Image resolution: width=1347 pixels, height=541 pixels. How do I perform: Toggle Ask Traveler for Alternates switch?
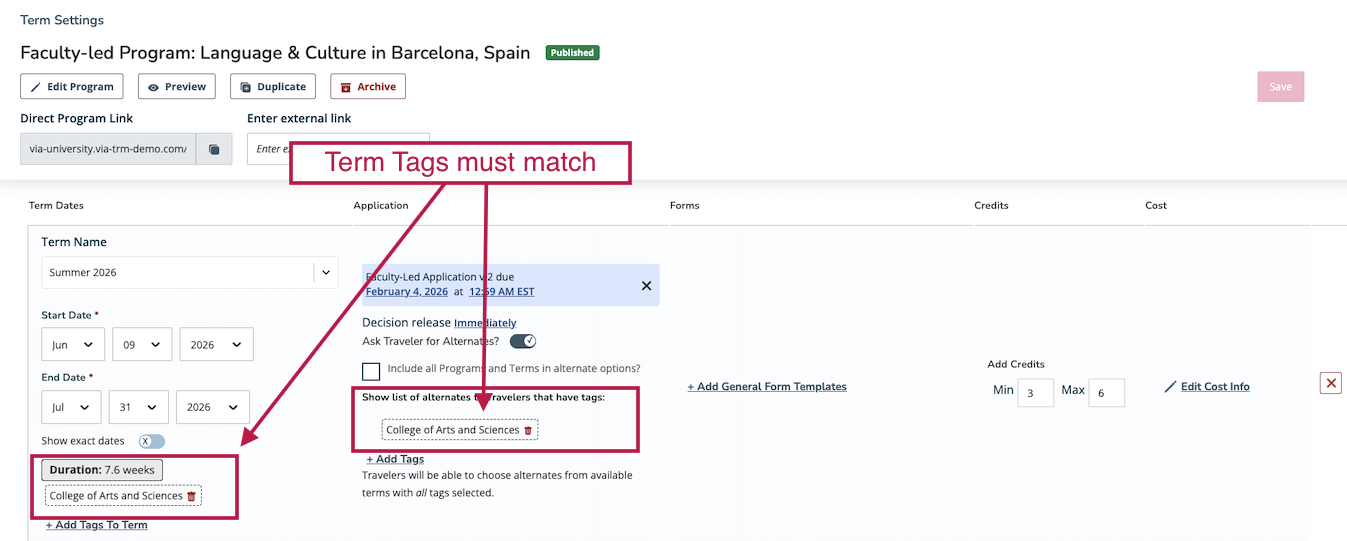click(x=523, y=341)
